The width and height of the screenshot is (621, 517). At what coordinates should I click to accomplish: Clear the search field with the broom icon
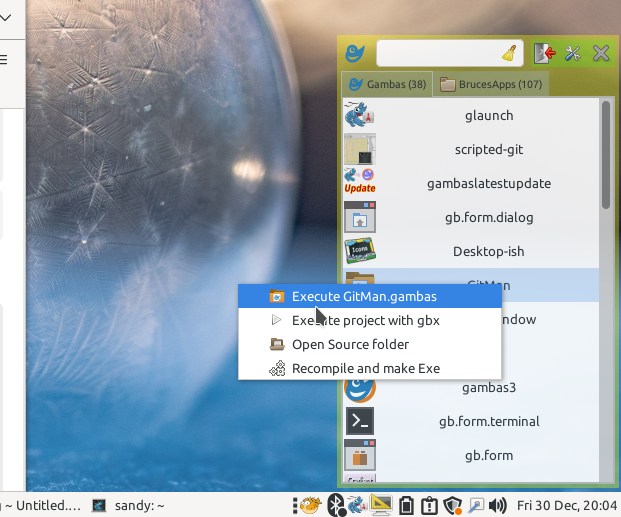(x=509, y=54)
